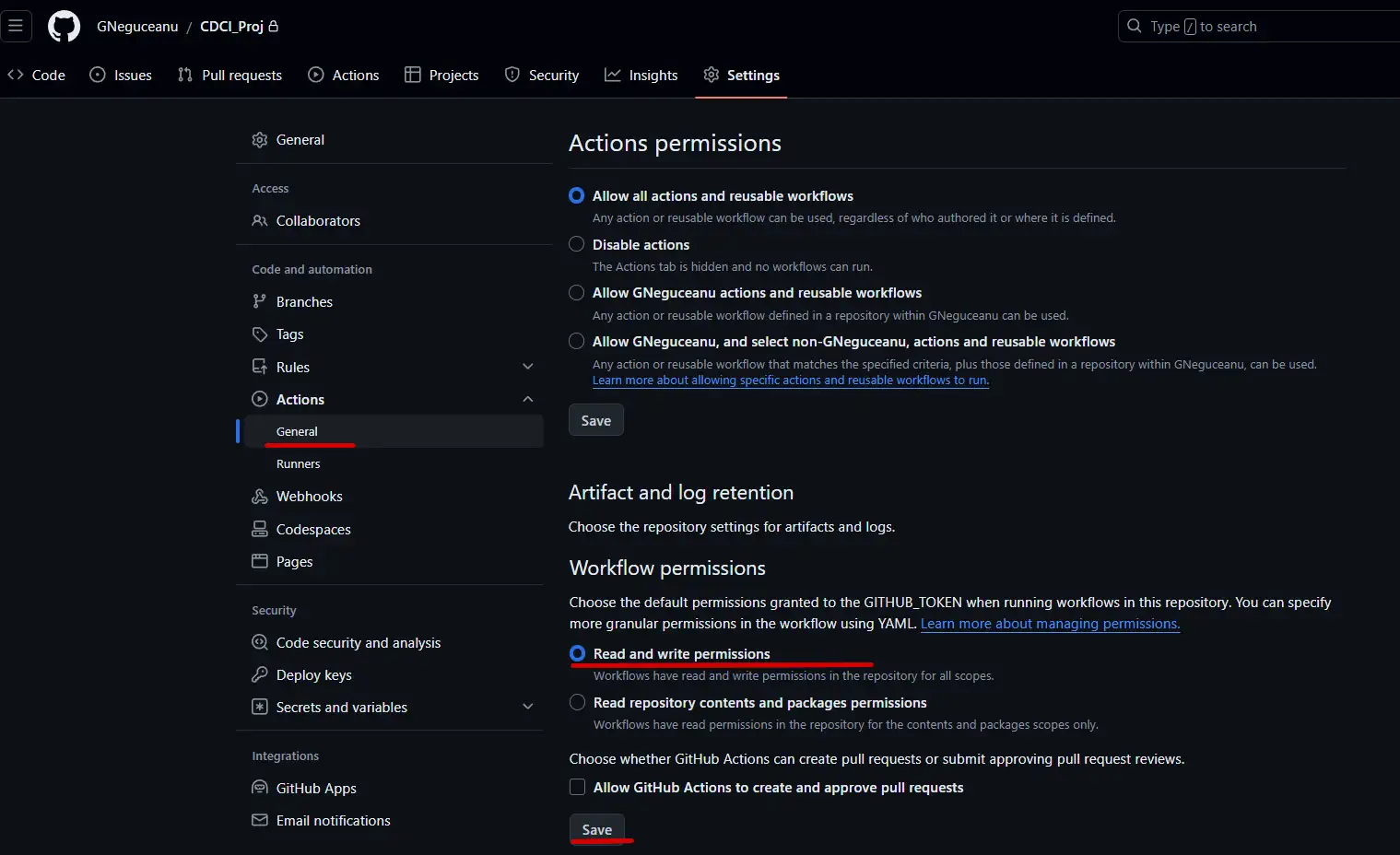Open the navigation hamburger menu
This screenshot has height=855, width=1400.
click(x=17, y=26)
